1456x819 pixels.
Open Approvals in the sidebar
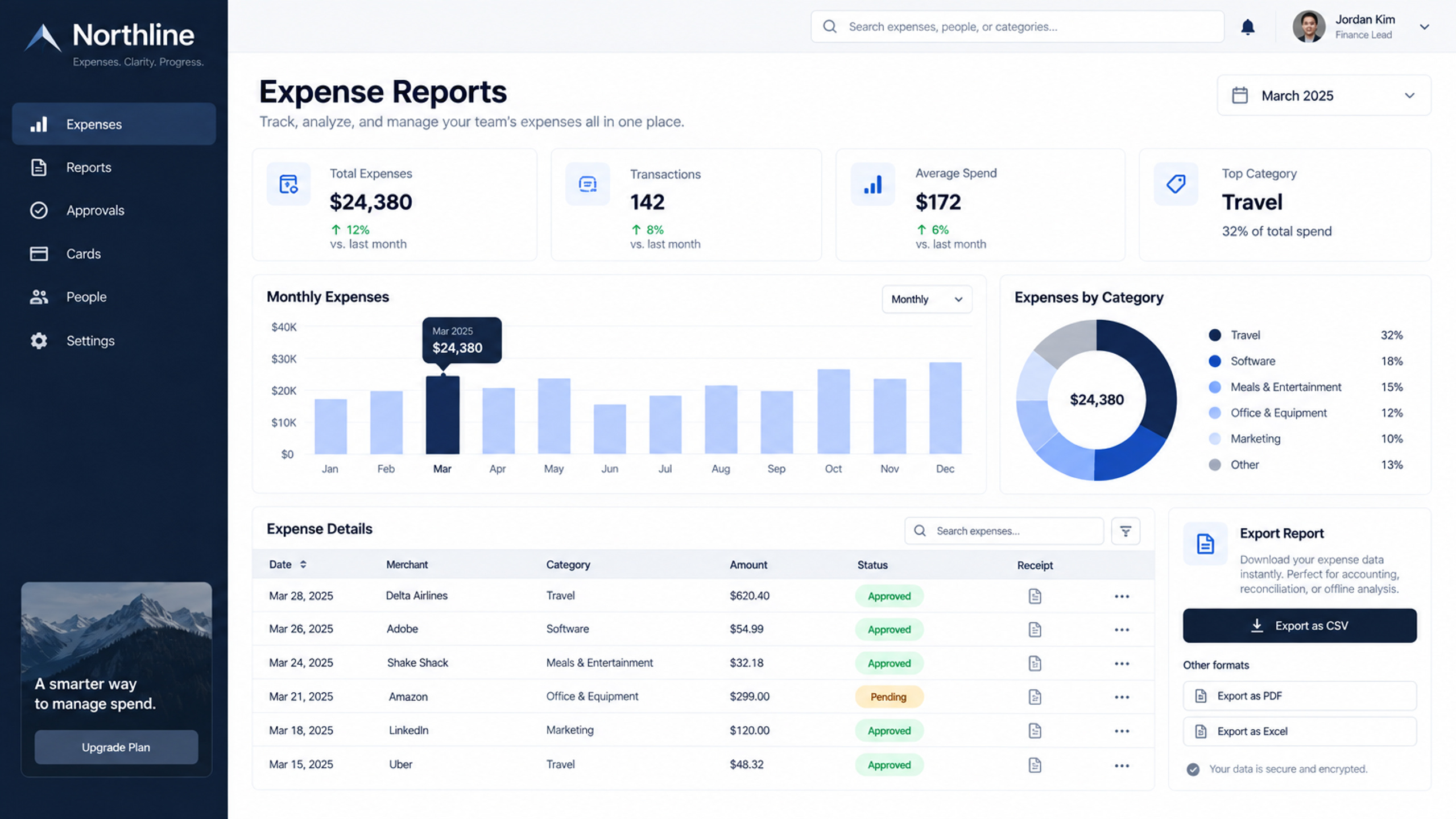tap(114, 210)
